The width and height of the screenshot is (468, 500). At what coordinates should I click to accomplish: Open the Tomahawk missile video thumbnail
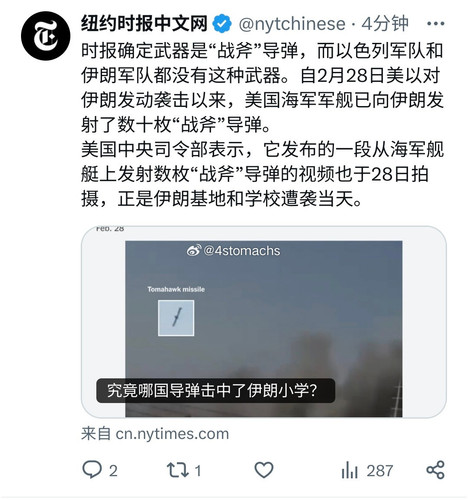(x=264, y=322)
